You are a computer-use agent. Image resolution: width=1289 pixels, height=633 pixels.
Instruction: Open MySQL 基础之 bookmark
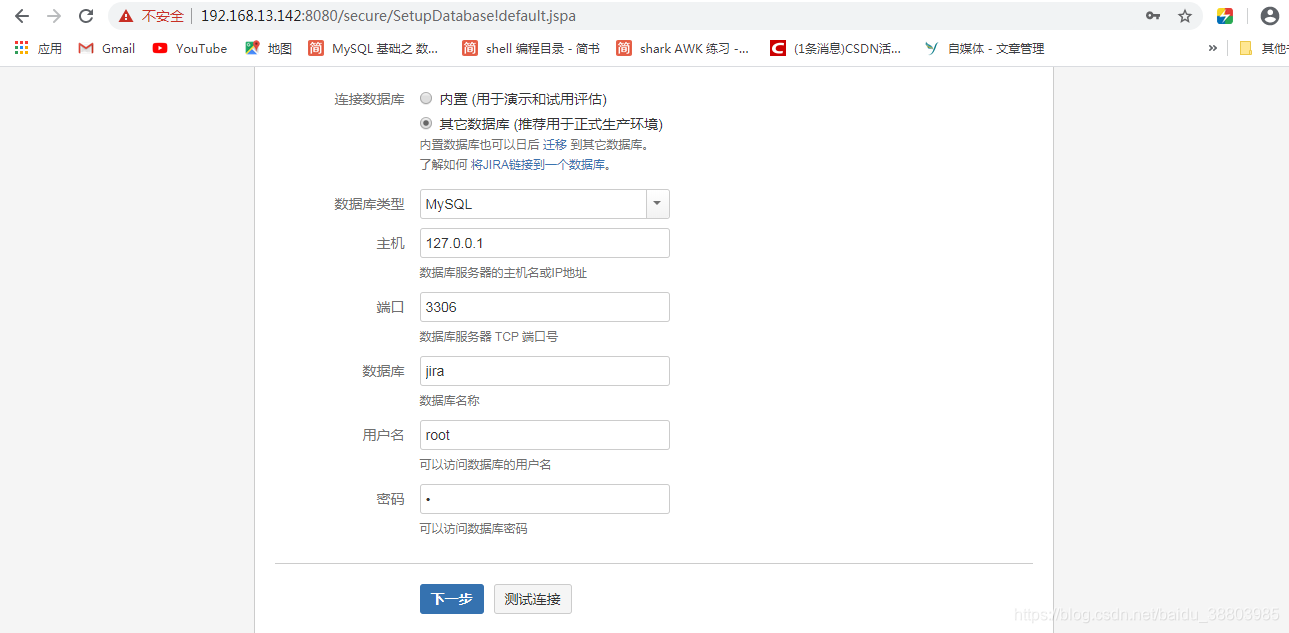pos(374,48)
